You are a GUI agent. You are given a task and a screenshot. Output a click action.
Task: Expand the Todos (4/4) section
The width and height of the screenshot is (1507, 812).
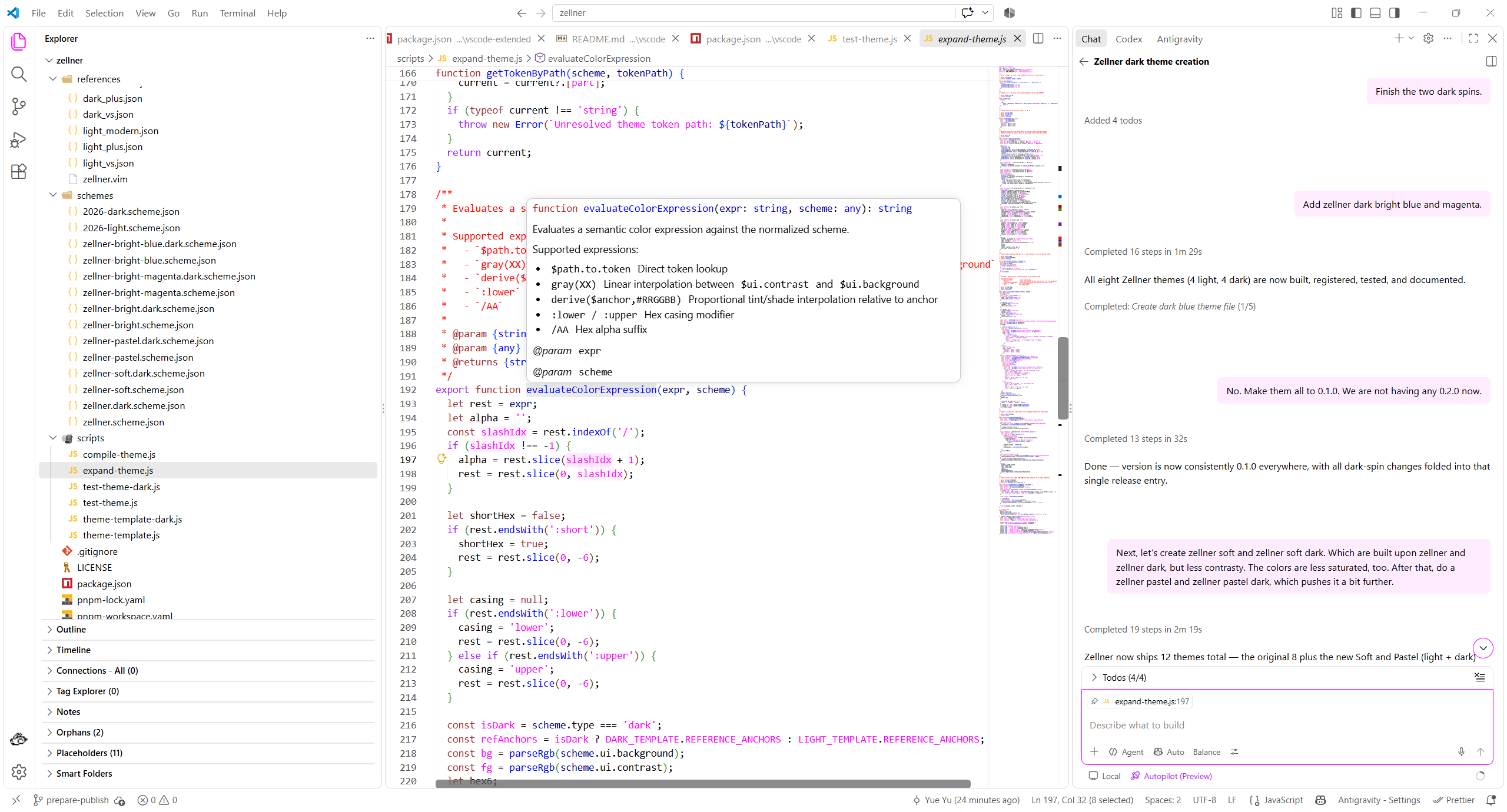(1118, 677)
